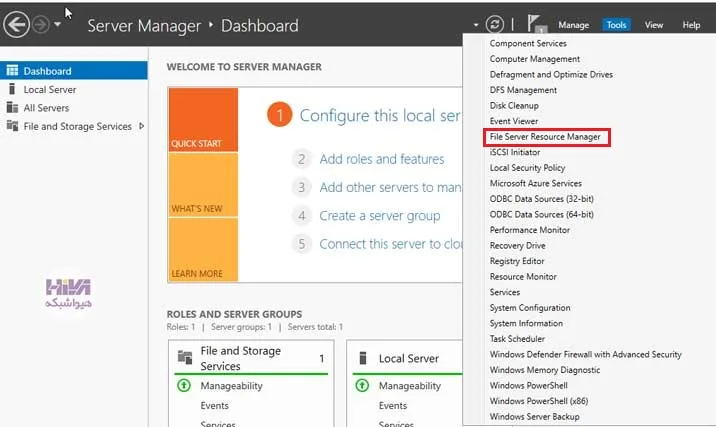The image size is (716, 427).
Task: Open DFS Management from Tools menu
Action: coord(523,90)
